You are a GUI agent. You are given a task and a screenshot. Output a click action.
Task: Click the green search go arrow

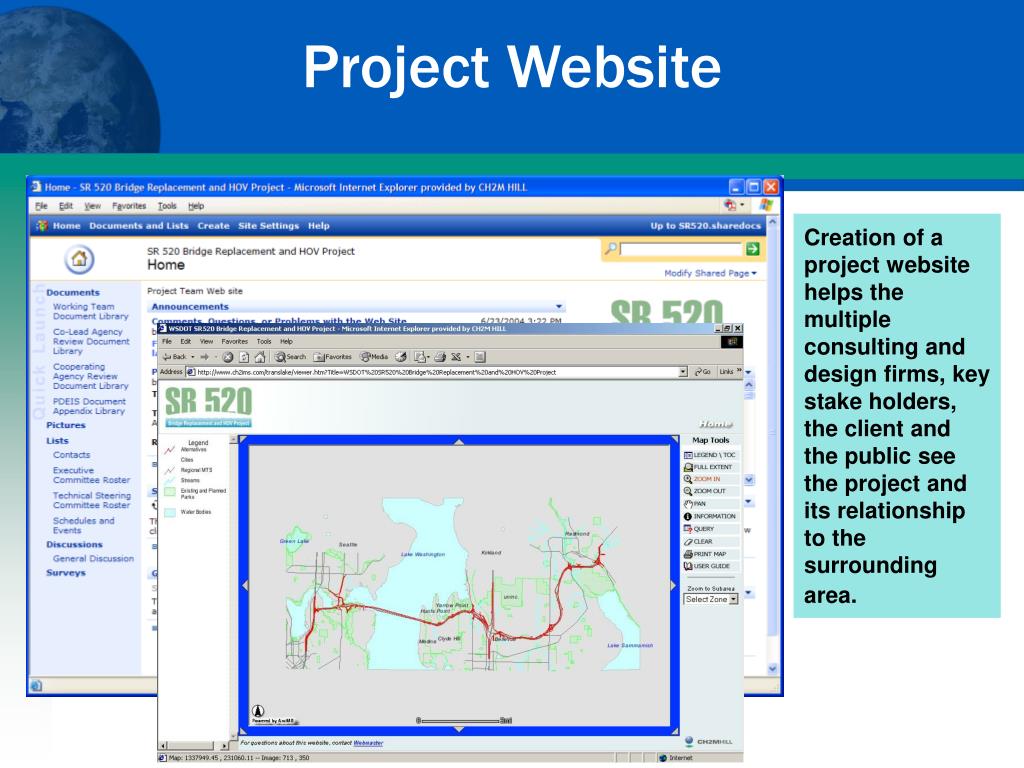click(752, 249)
